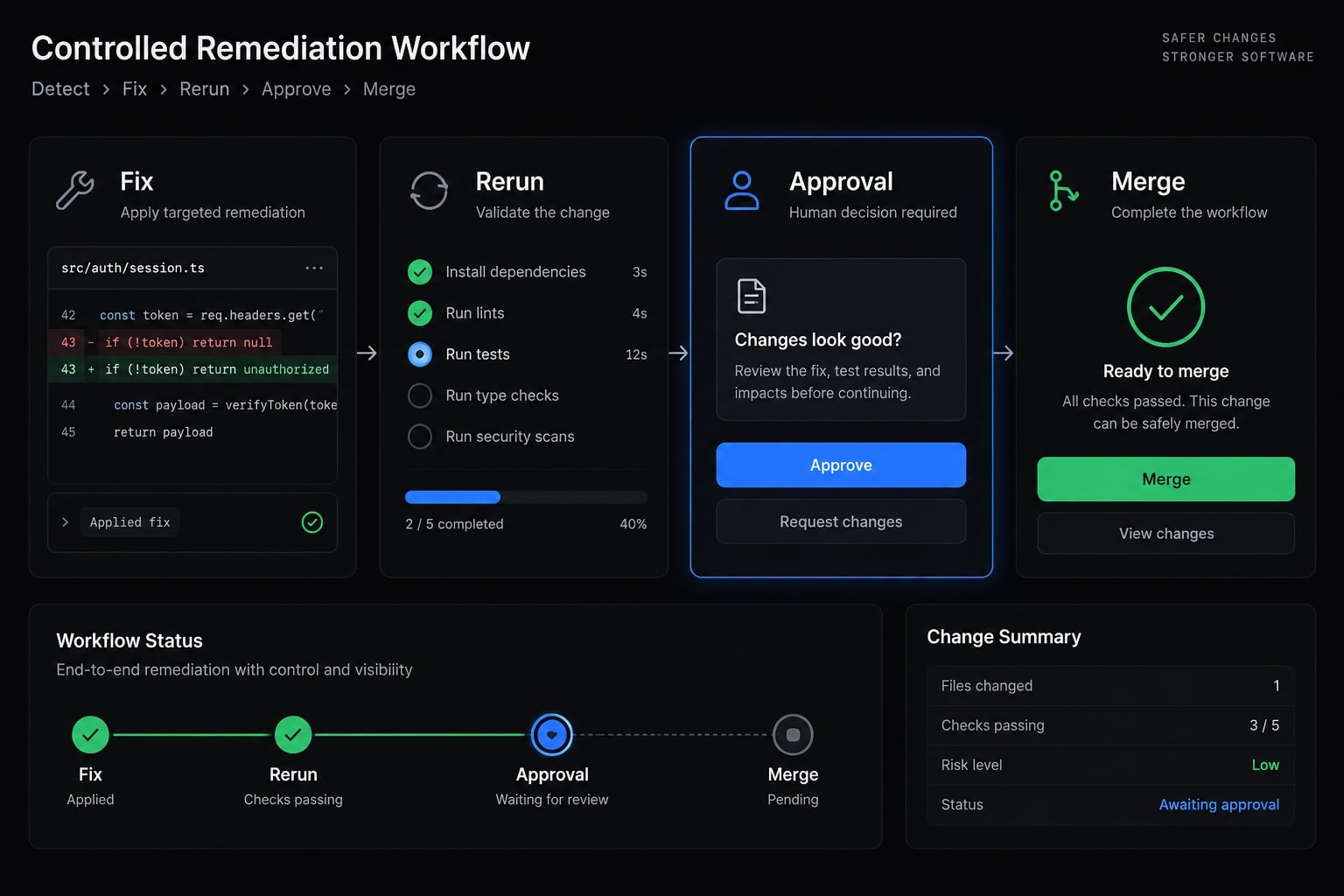Image resolution: width=1344 pixels, height=896 pixels.
Task: Click Fix in the breadcrumb
Action: tap(135, 89)
